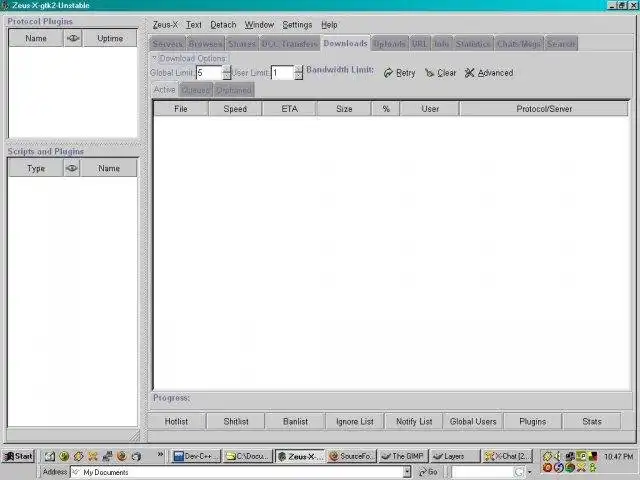This screenshot has width=640, height=480.
Task: Open the Ignore List
Action: click(x=355, y=421)
